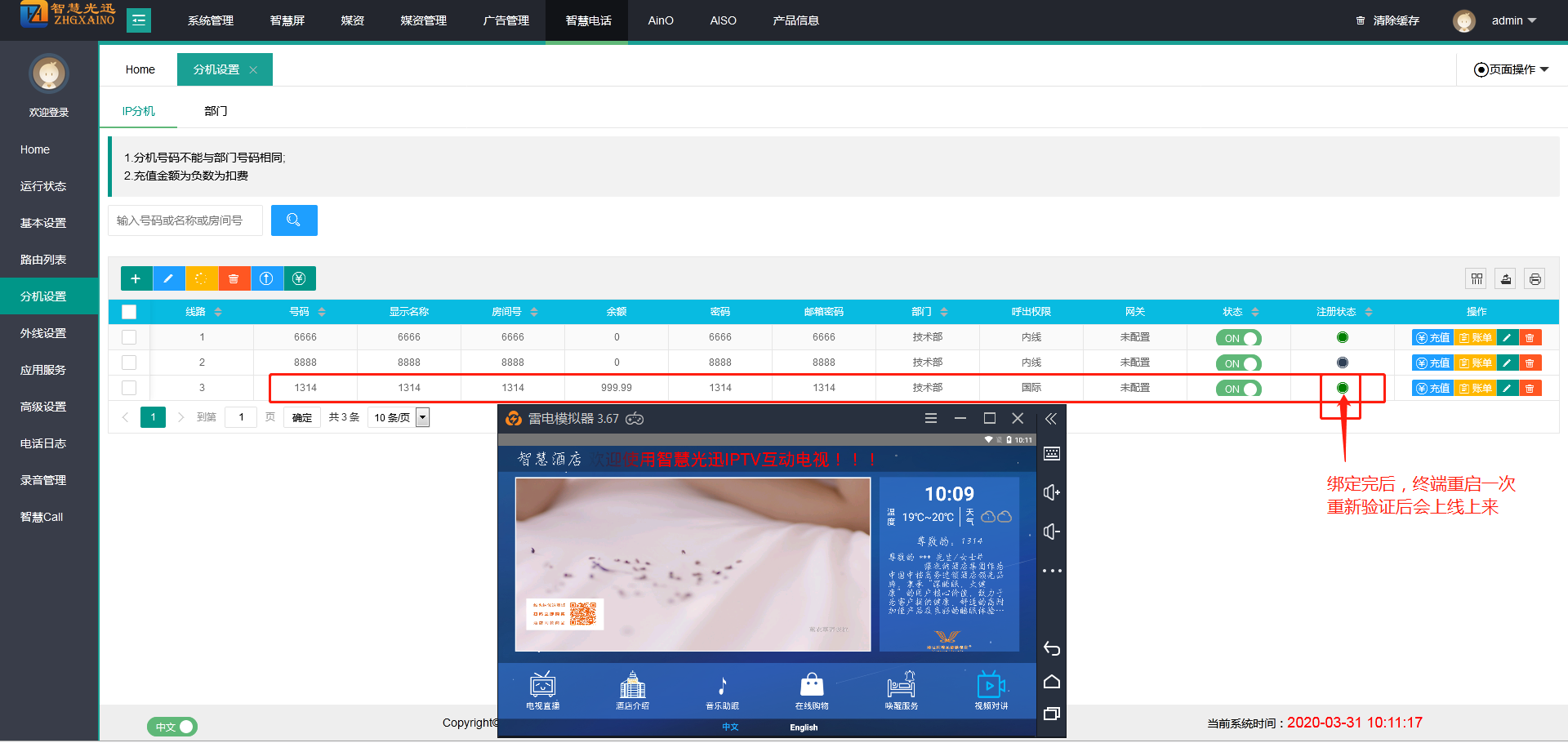The height and width of the screenshot is (743, 1568).
Task: Click the blue search magnifier button
Action: 294,220
